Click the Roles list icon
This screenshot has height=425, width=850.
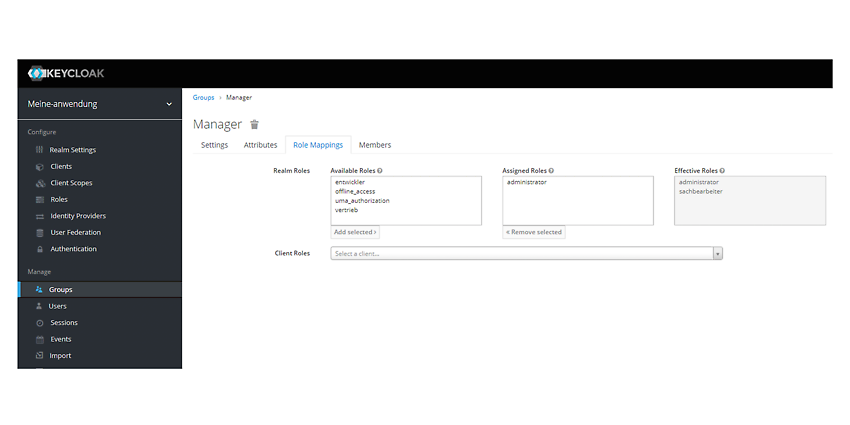click(40, 199)
